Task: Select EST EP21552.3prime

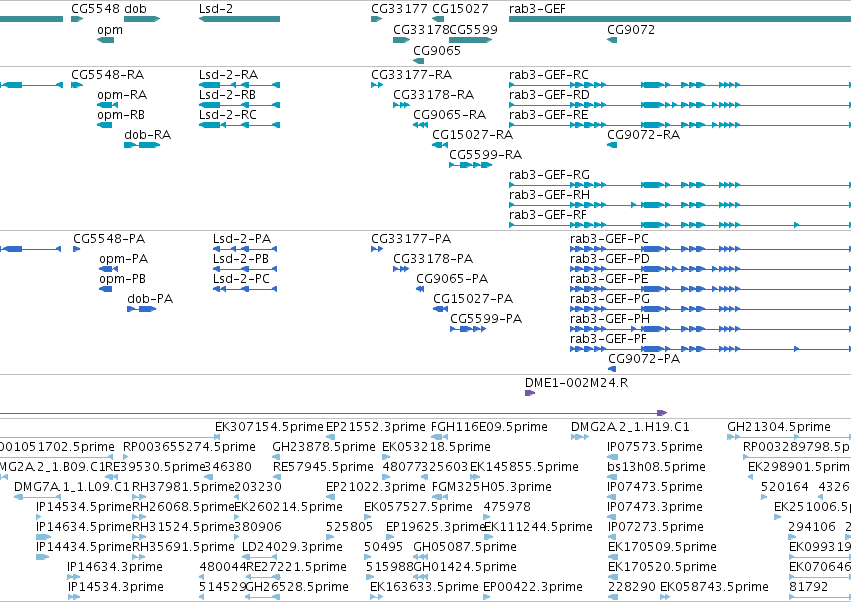Action: 376,427
